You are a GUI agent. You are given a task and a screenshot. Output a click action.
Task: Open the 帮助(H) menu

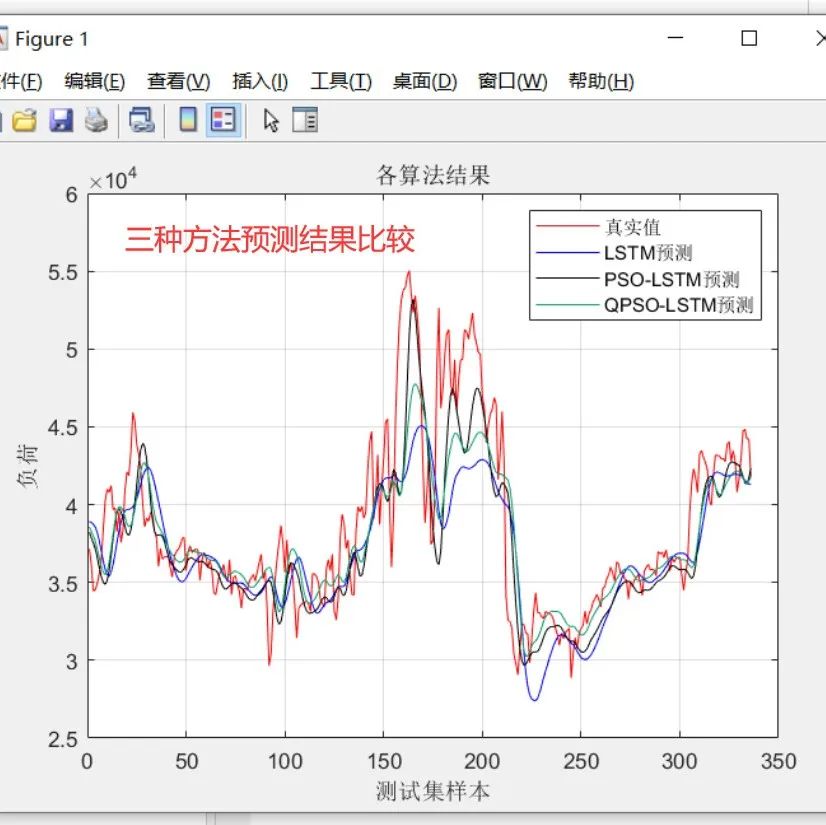point(601,82)
